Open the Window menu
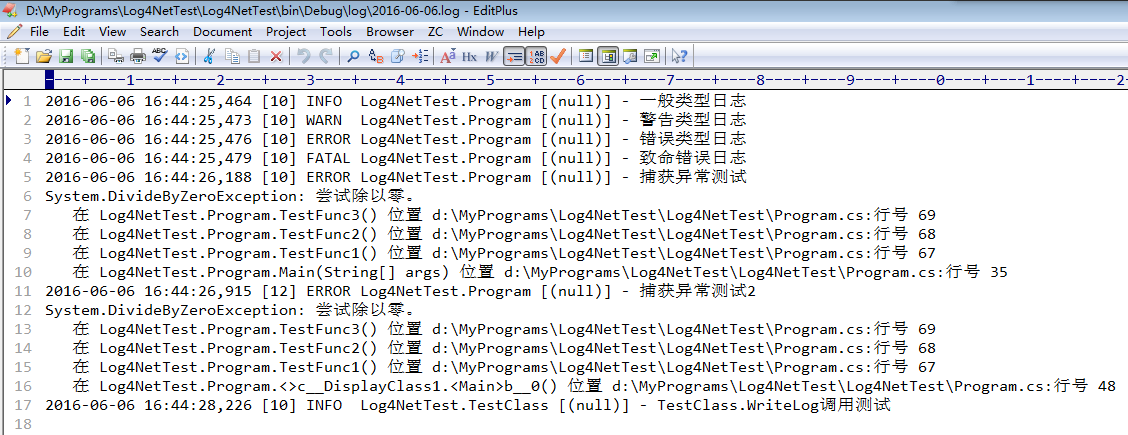1128x435 pixels. 481,32
